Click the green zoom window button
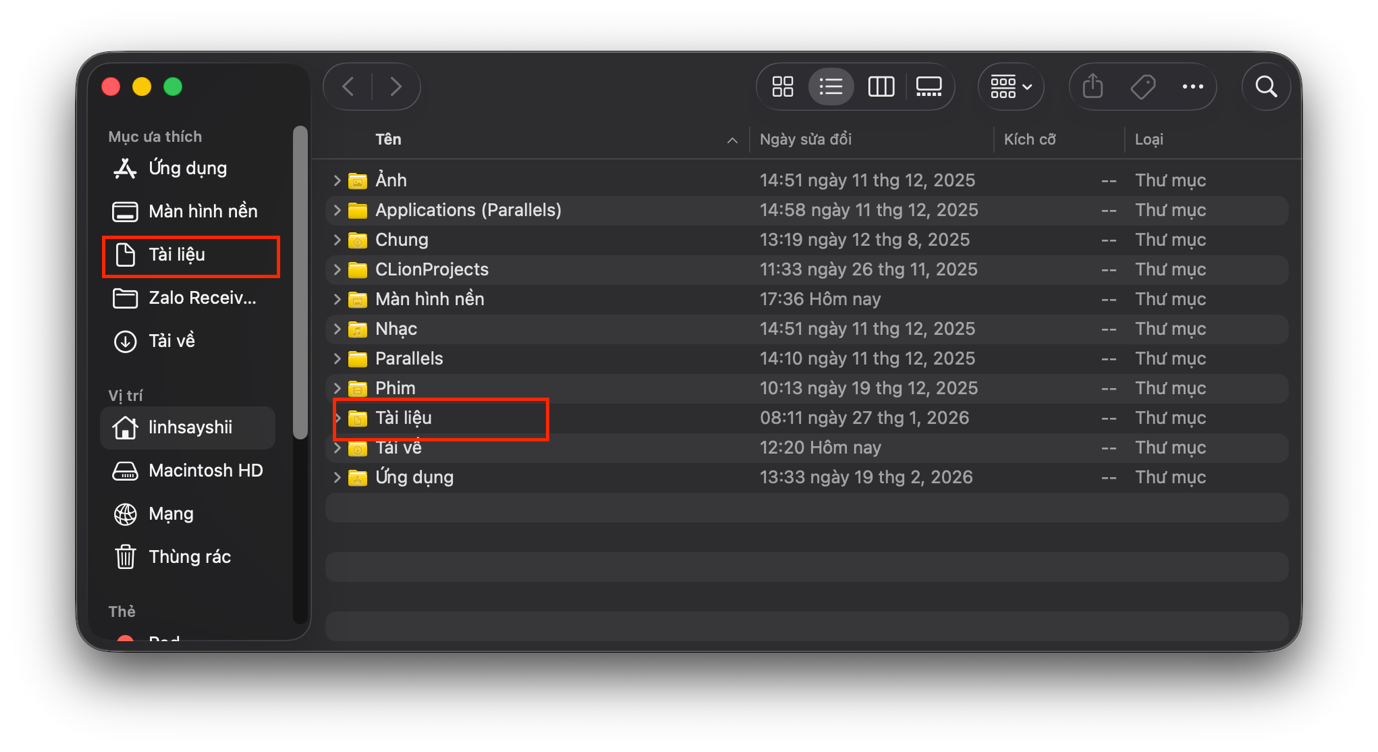The image size is (1378, 752). tap(173, 87)
